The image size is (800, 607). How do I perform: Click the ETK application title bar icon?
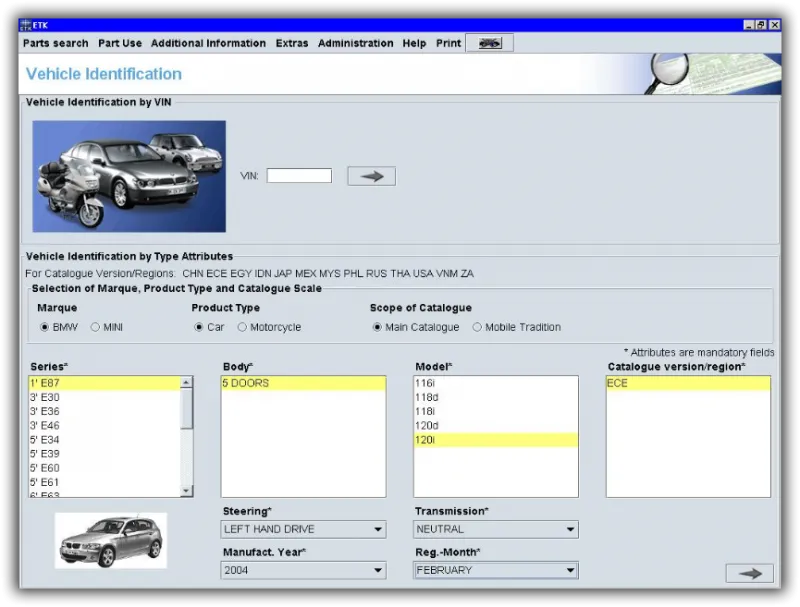tap(26, 25)
